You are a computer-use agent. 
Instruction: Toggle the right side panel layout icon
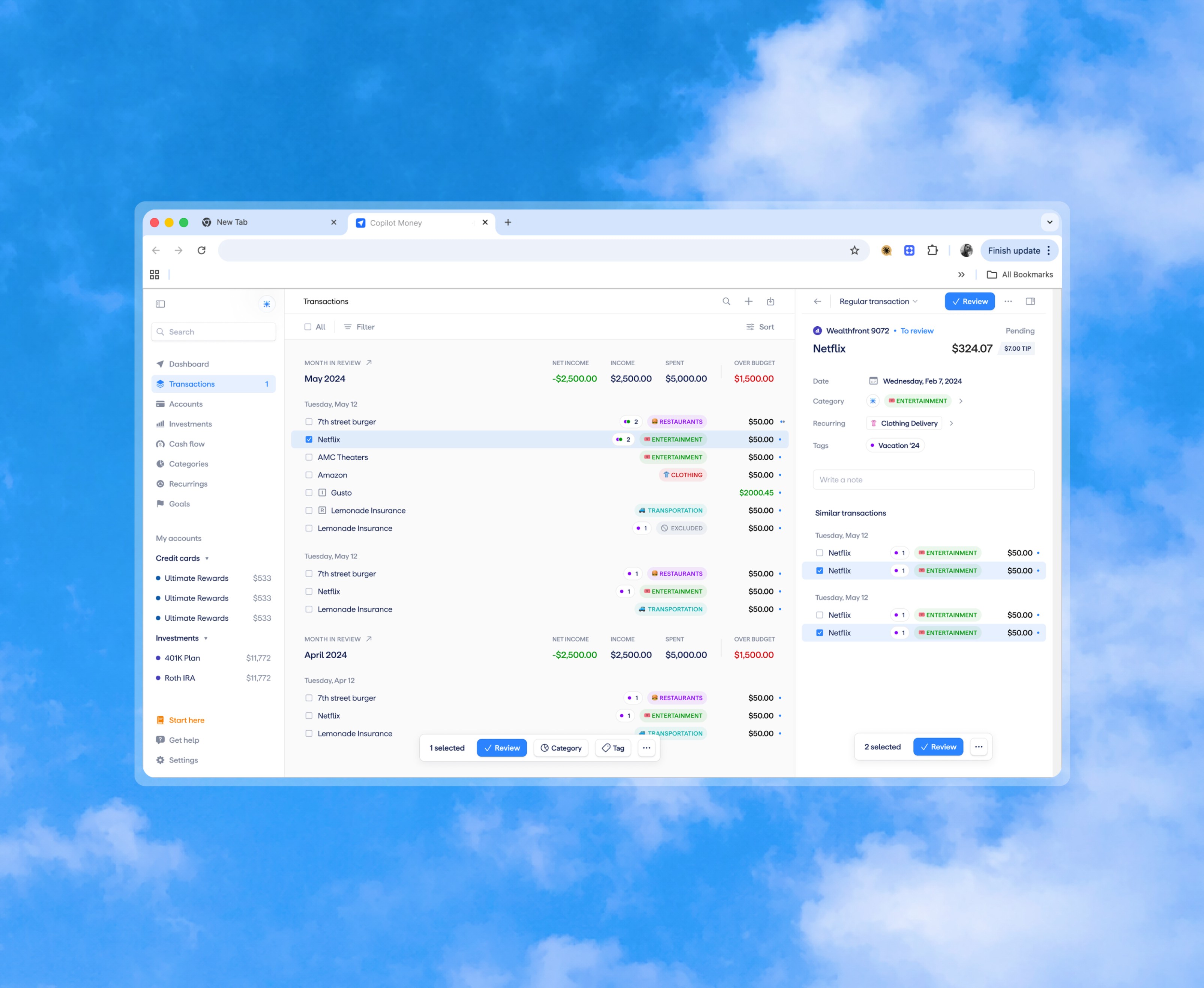(x=1030, y=302)
